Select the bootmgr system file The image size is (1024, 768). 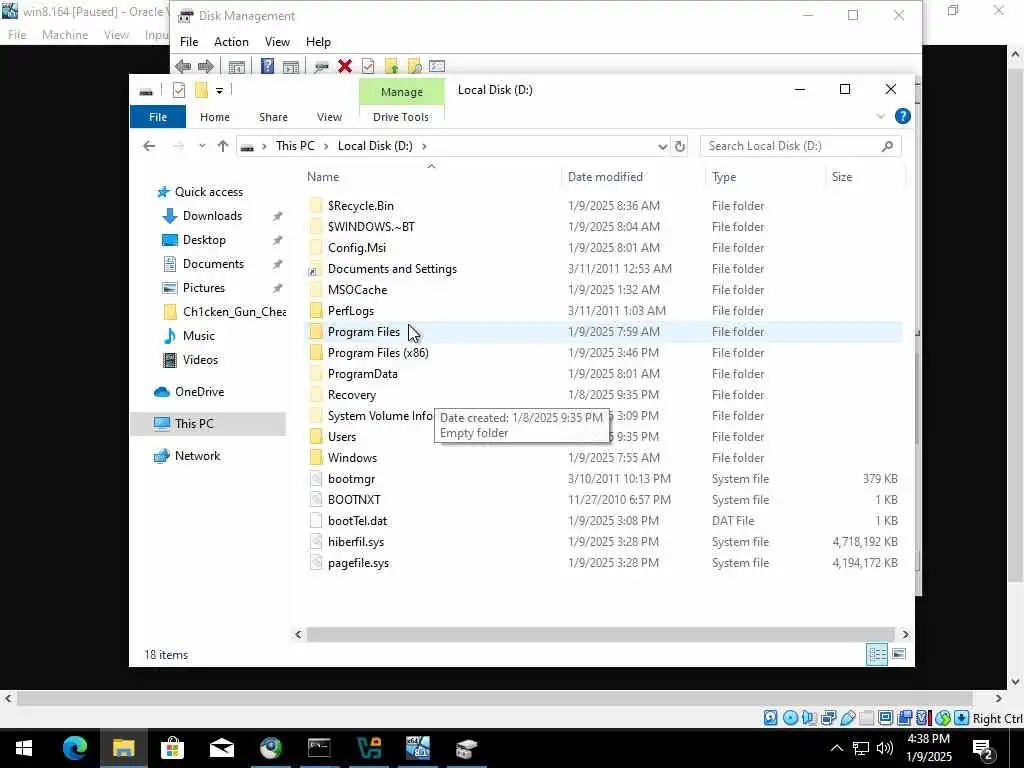click(351, 479)
